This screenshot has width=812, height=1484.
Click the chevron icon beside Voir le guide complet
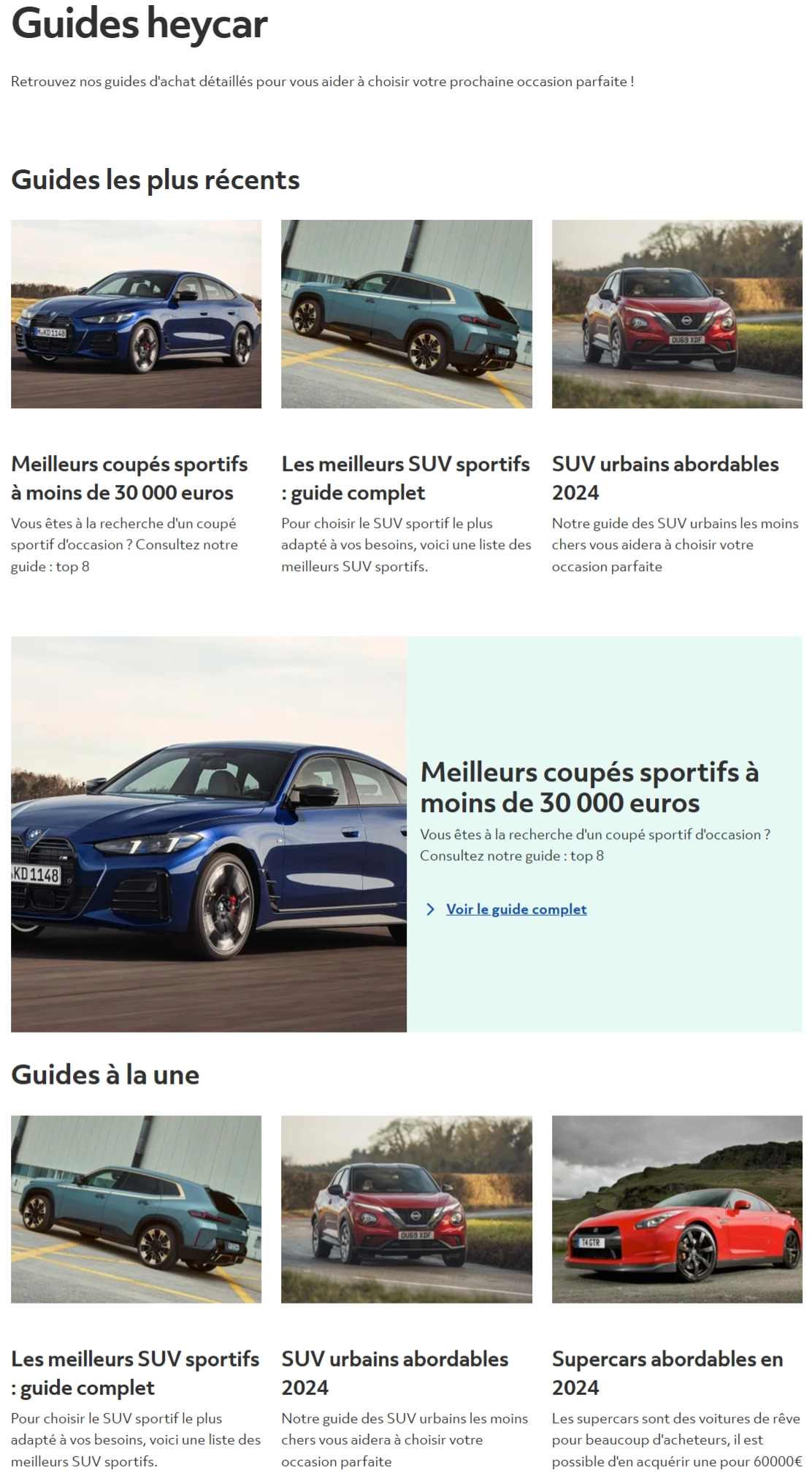pos(430,909)
